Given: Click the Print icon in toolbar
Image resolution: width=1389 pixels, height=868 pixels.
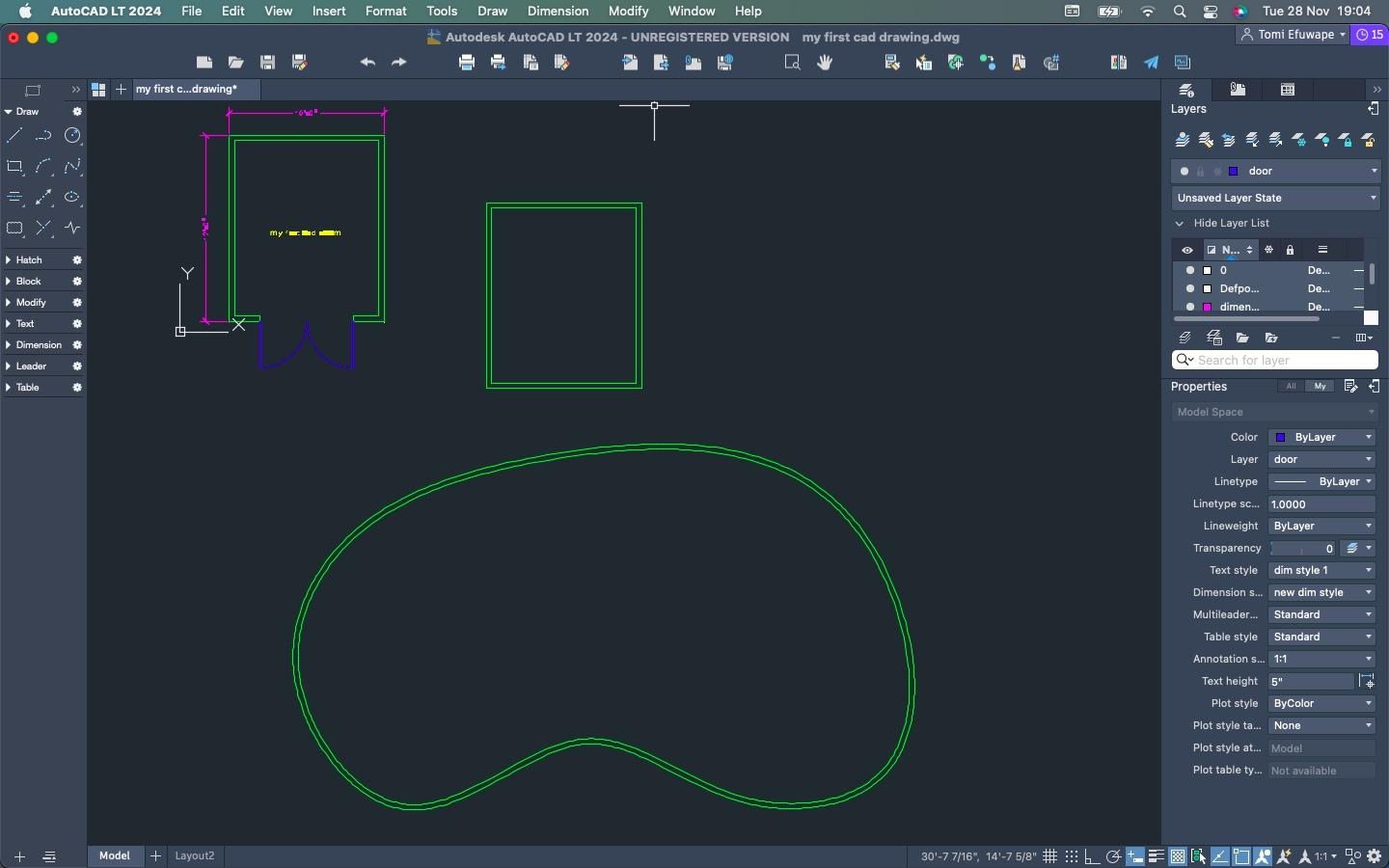Looking at the screenshot, I should pos(467,63).
